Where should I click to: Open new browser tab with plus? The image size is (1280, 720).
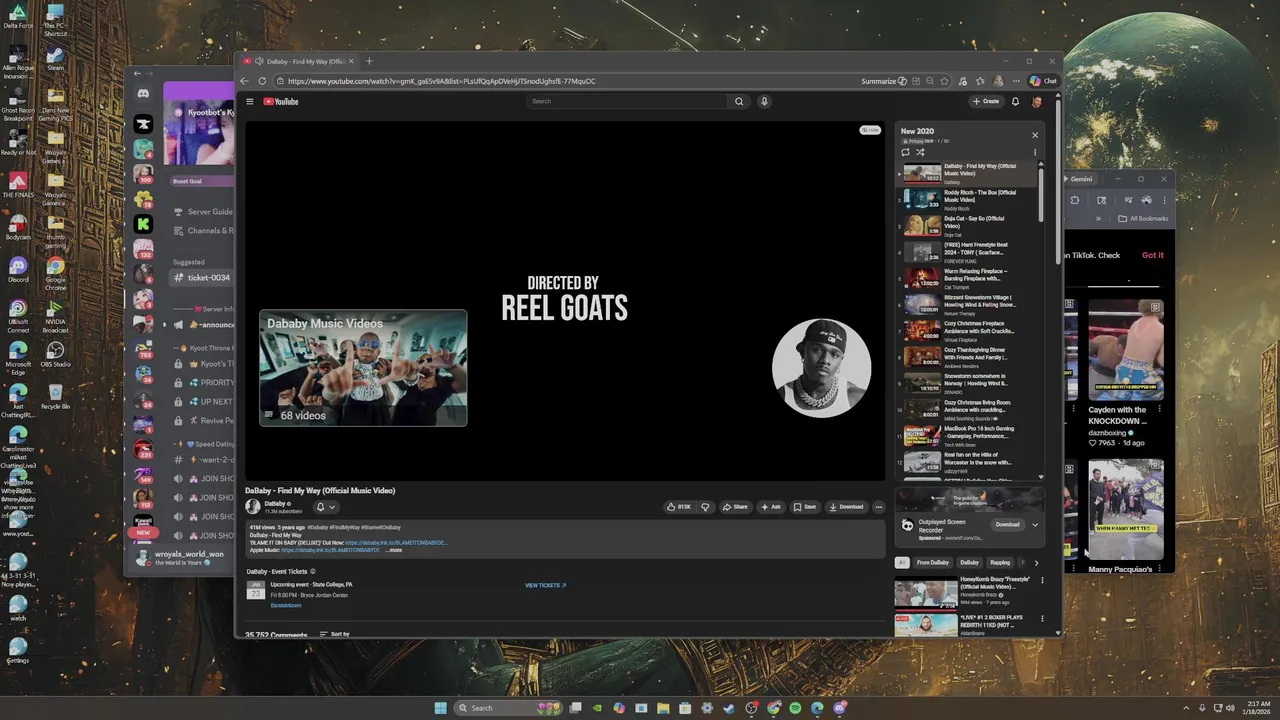point(369,61)
